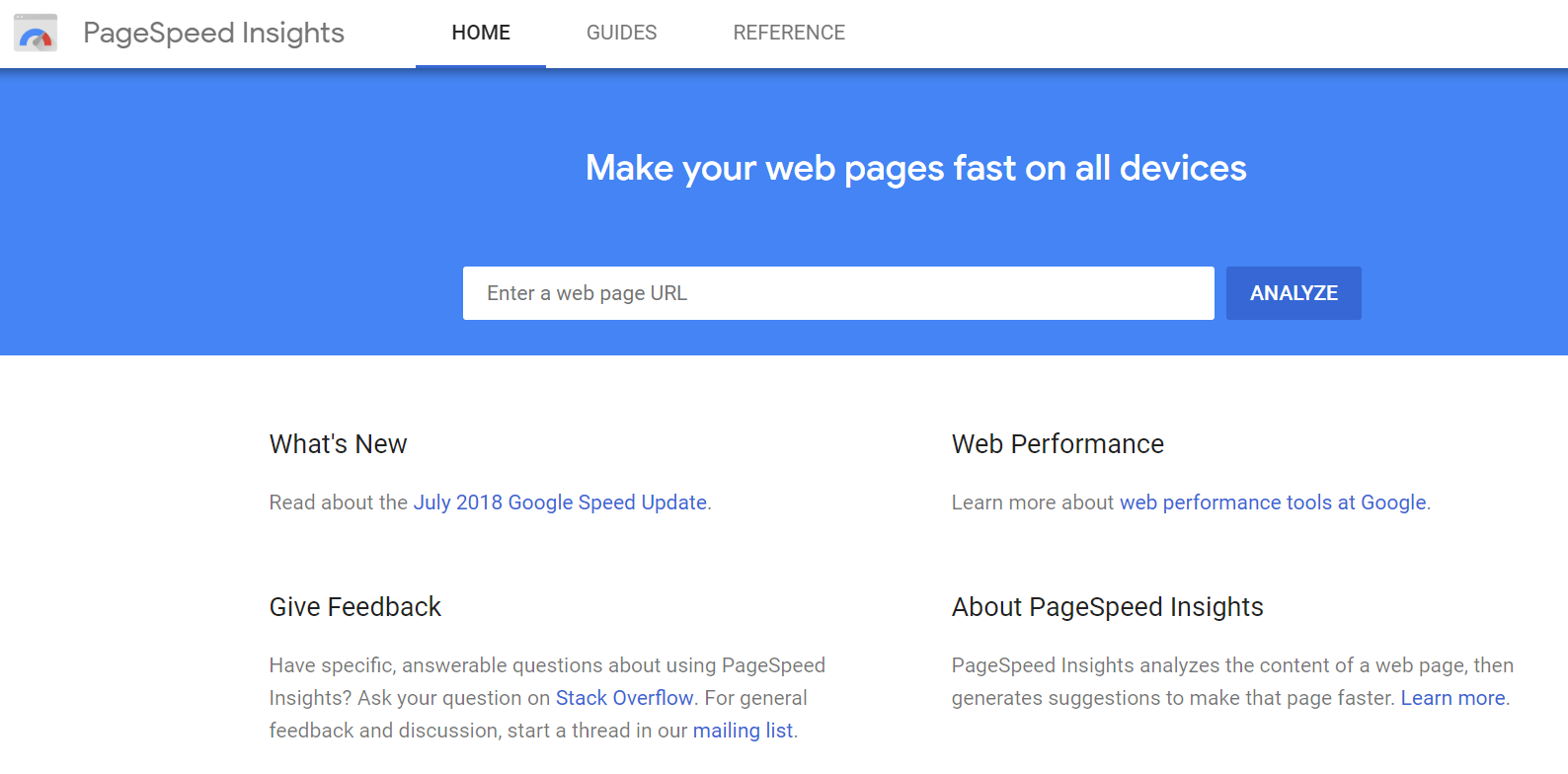Click the blue underline beneath HOME
The image size is (1568, 774).
click(x=481, y=66)
